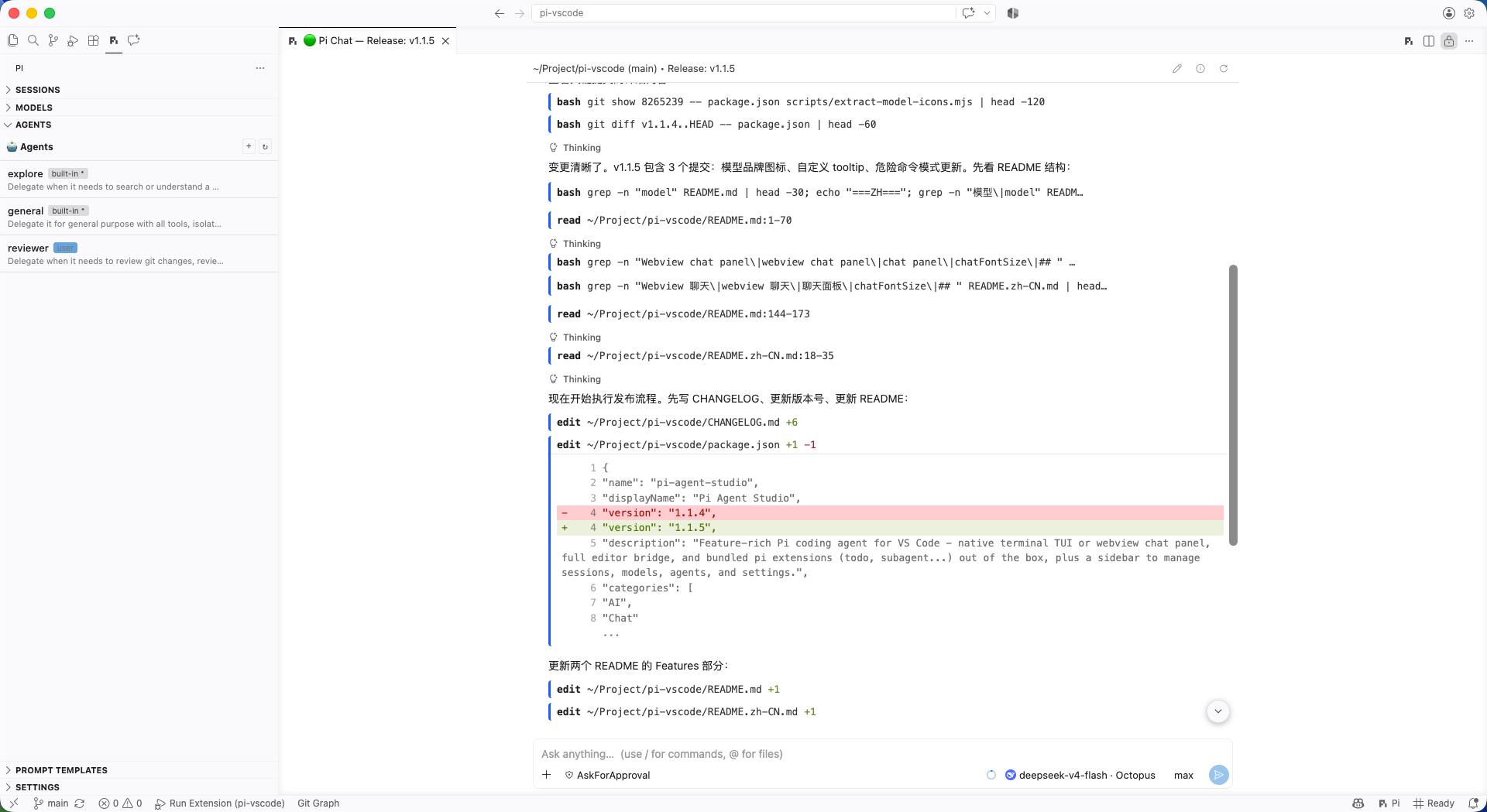Go forward with the navigation arrow
Image resolution: width=1487 pixels, height=812 pixels.
[520, 13]
